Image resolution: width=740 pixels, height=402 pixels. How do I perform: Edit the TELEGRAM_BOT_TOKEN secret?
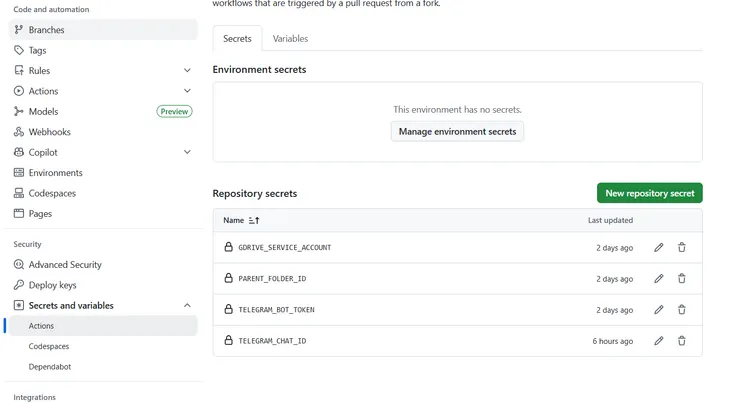pyautogui.click(x=658, y=310)
